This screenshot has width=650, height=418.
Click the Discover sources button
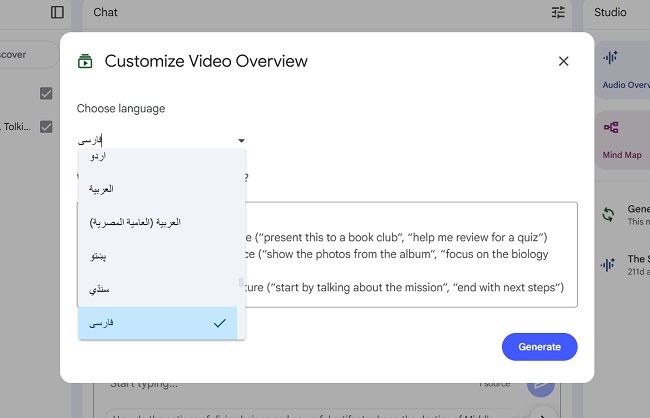click(x=20, y=54)
